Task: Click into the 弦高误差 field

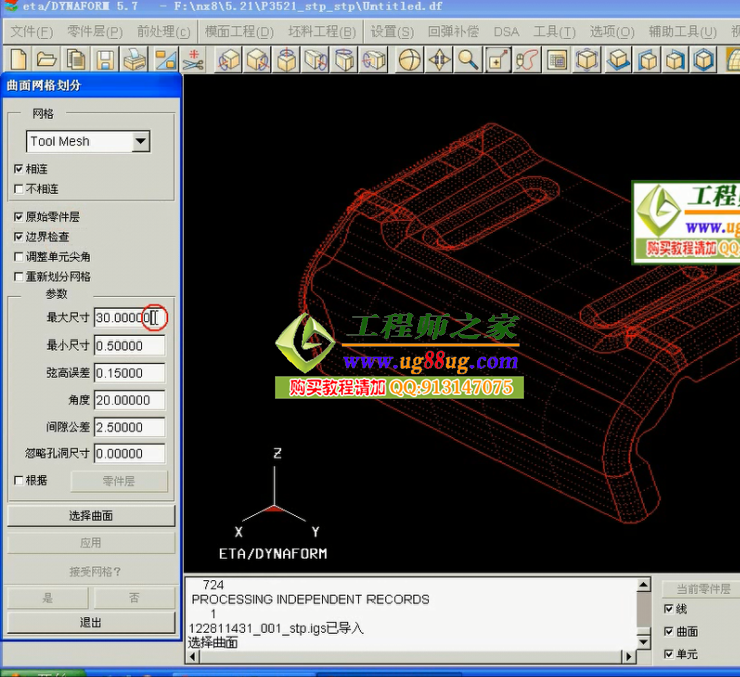Action: [x=129, y=373]
